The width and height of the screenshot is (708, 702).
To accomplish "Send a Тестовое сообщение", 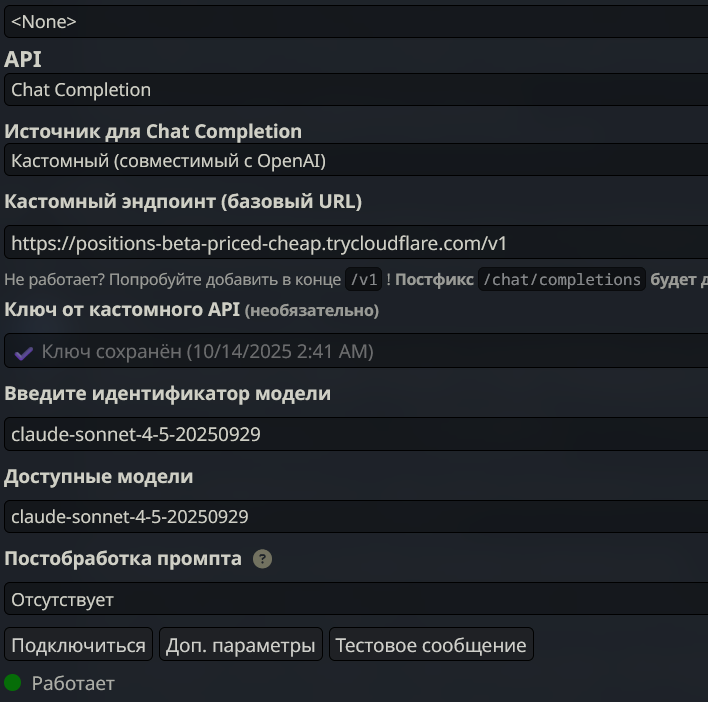I will pos(431,645).
